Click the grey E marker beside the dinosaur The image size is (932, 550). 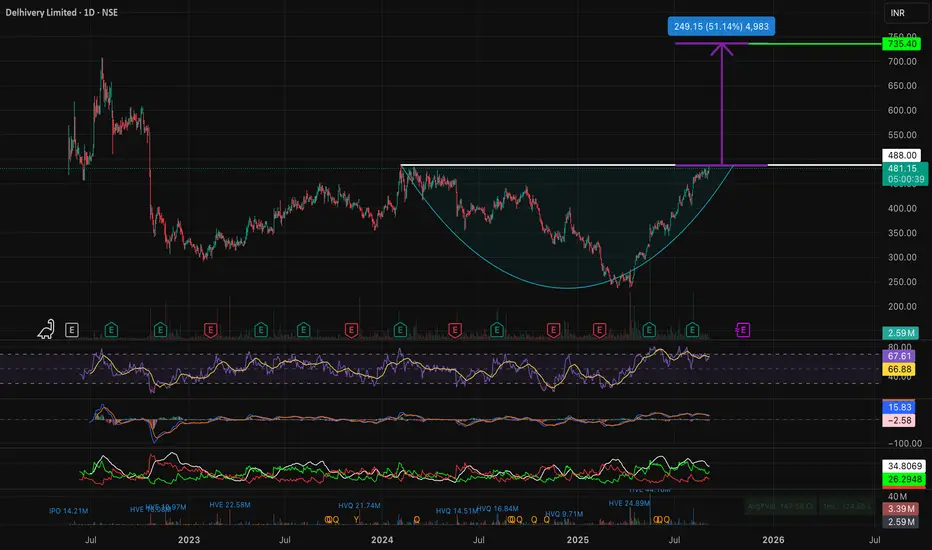72,329
